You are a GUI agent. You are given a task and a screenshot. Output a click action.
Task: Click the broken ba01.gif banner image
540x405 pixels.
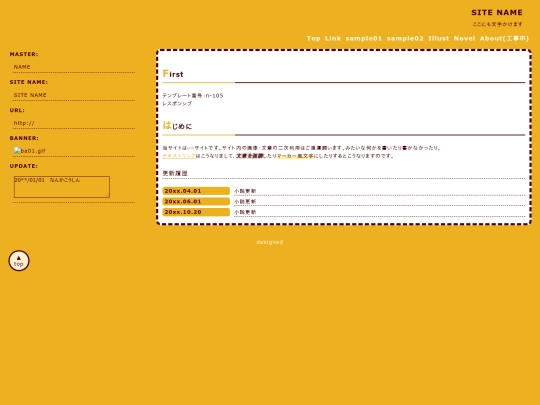pyautogui.click(x=30, y=151)
